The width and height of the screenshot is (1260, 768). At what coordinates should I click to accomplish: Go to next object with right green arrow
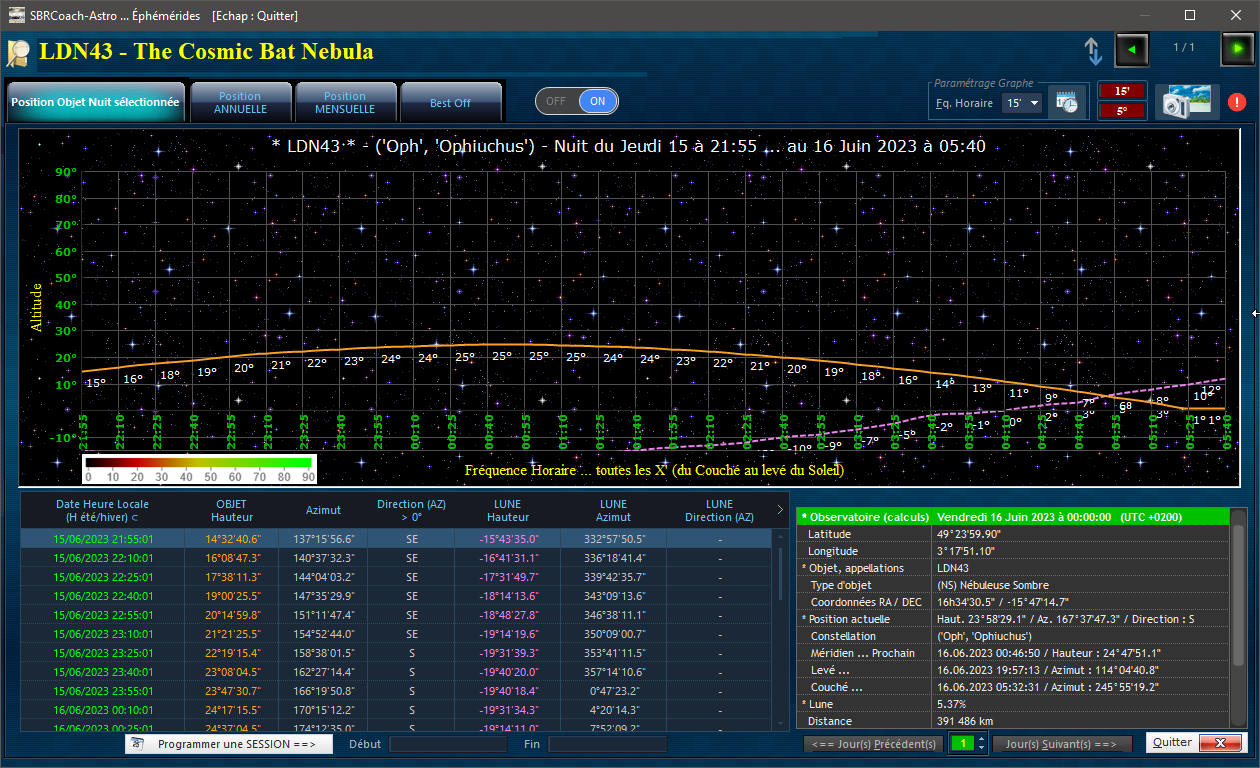(1237, 49)
